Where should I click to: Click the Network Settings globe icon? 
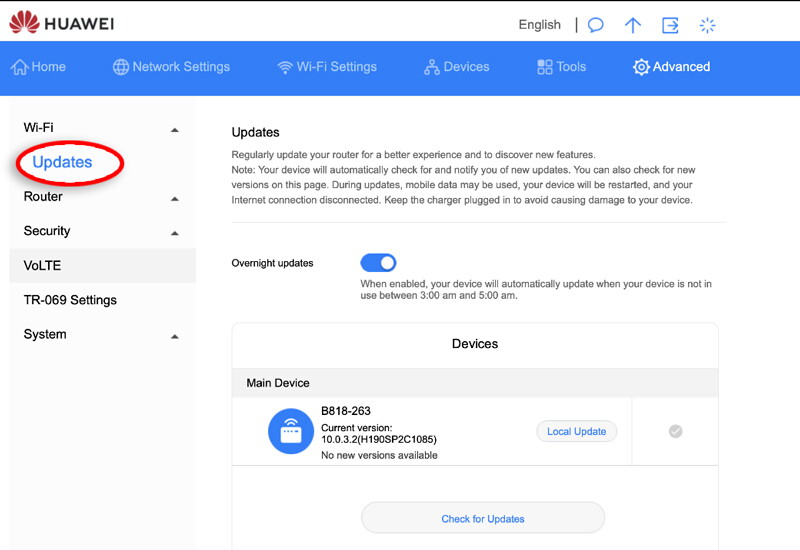tap(121, 67)
